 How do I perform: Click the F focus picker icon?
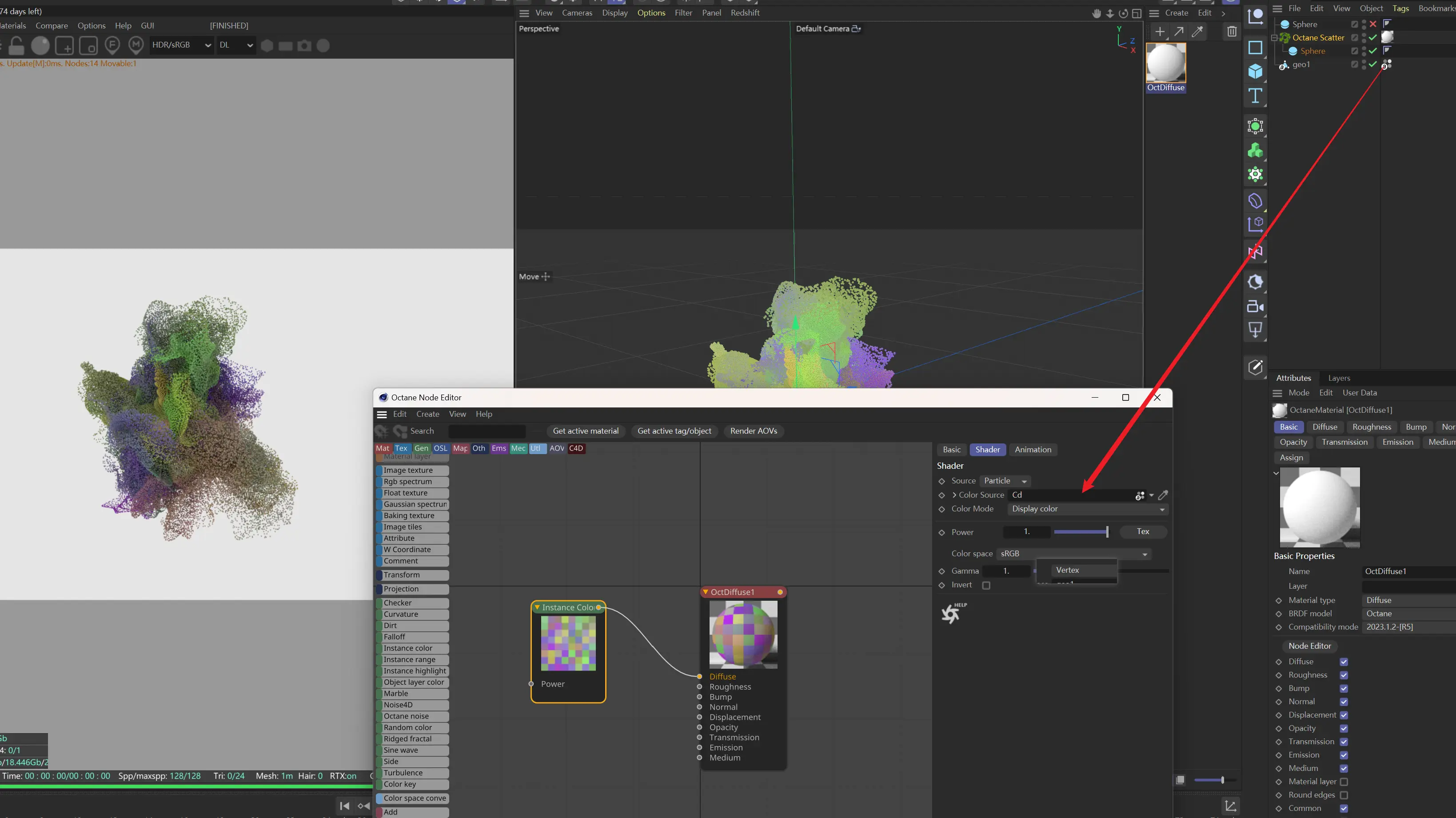tap(112, 45)
